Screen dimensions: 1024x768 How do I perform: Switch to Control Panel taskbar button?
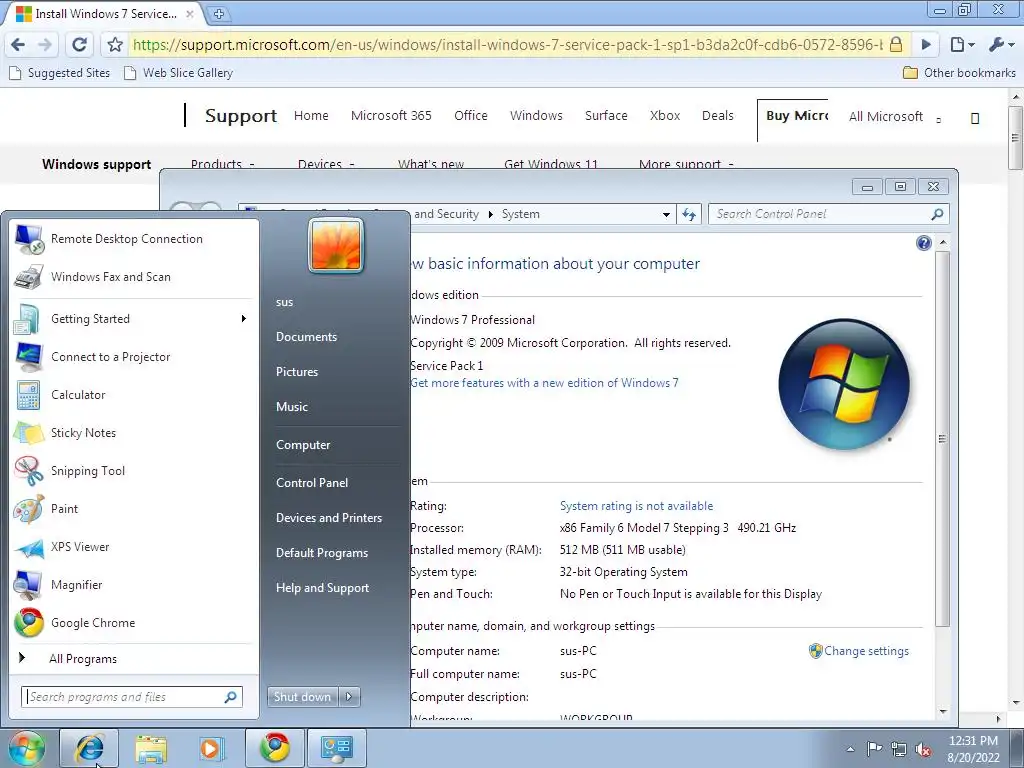coord(337,748)
